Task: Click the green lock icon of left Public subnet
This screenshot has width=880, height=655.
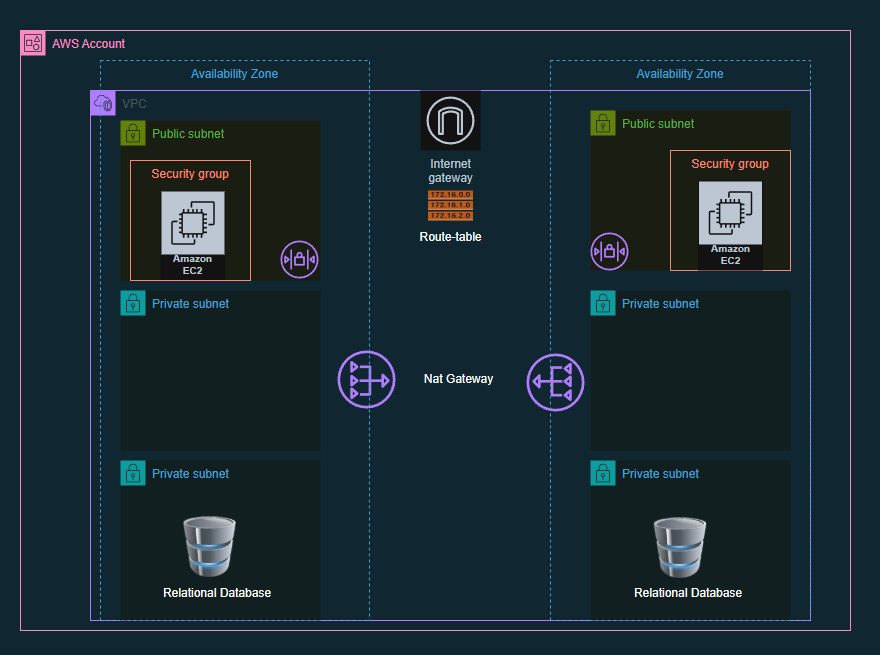Action: pyautogui.click(x=133, y=133)
